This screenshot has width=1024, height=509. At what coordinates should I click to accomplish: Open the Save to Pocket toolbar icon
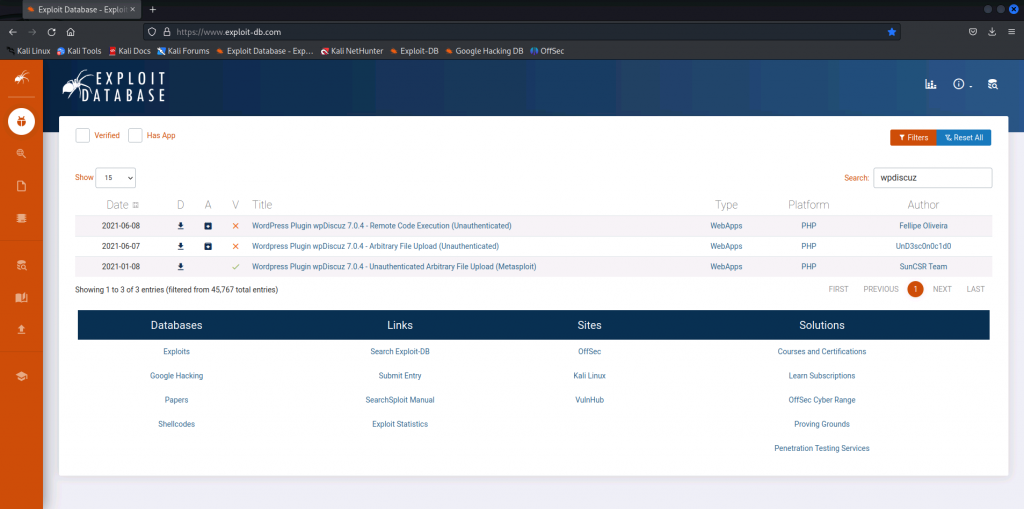click(972, 31)
